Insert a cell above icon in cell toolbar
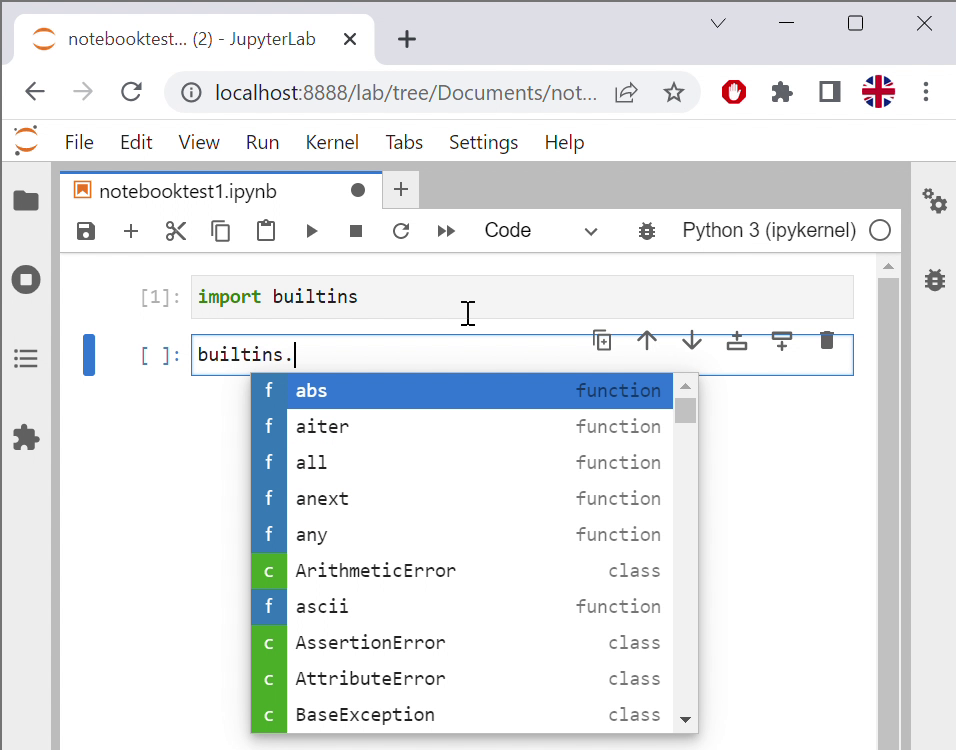 pos(737,340)
